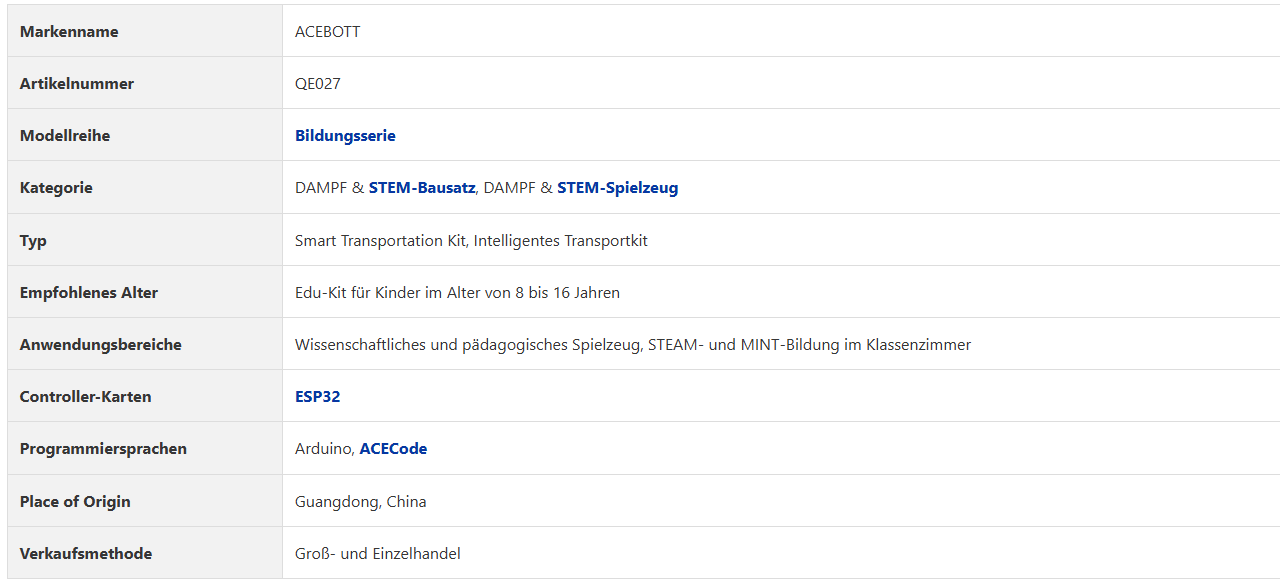Open the STEM-Spielzeug category link
This screenshot has width=1280, height=582.
click(617, 188)
